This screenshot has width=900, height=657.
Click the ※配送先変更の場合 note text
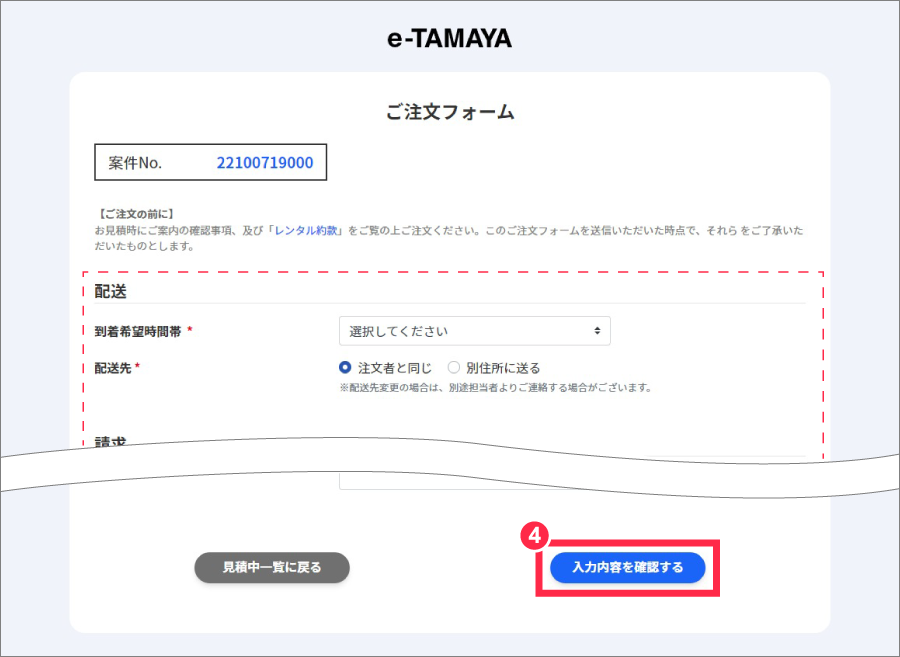coord(495,387)
